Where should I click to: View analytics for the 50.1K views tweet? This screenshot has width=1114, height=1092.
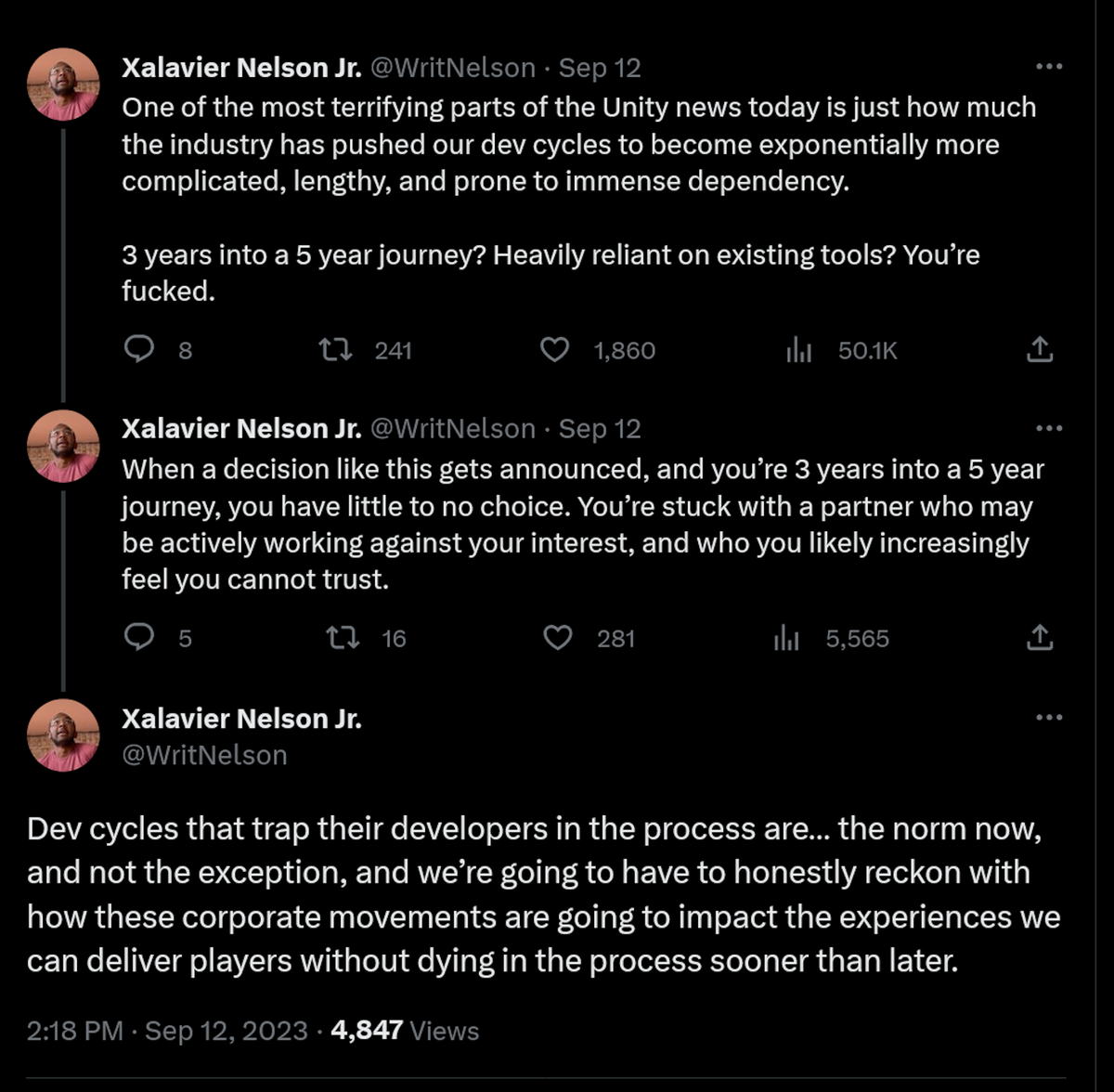point(798,350)
